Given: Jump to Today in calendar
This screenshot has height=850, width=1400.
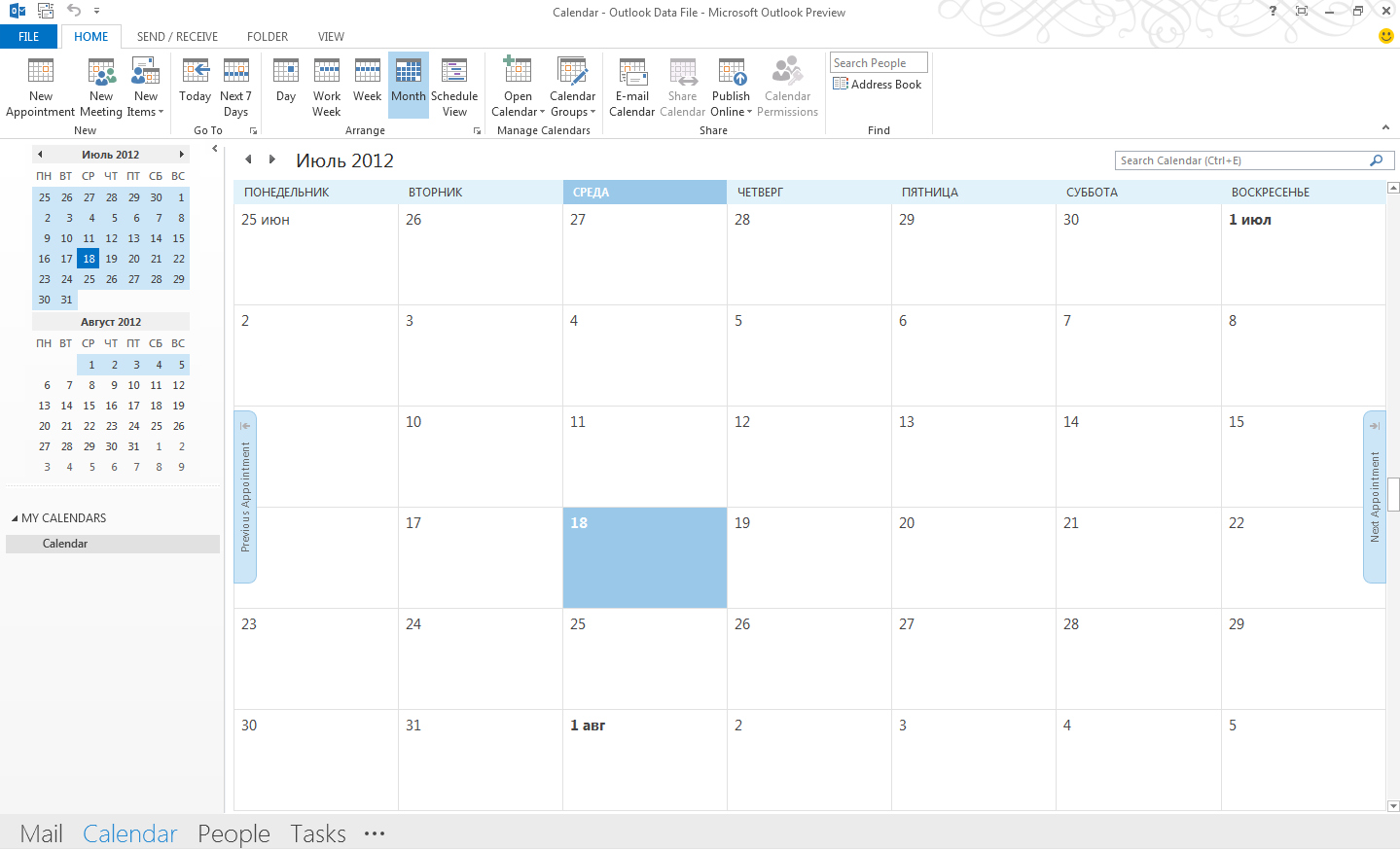Looking at the screenshot, I should point(195,87).
